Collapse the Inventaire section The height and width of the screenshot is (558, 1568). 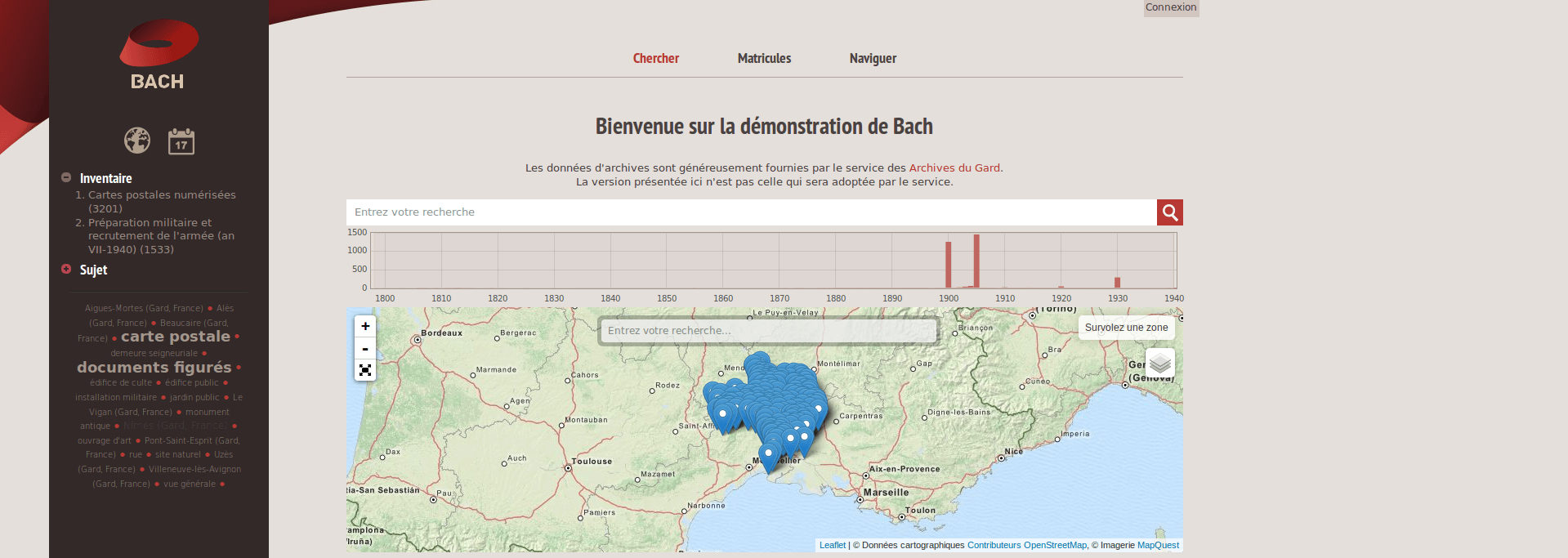[x=66, y=177]
